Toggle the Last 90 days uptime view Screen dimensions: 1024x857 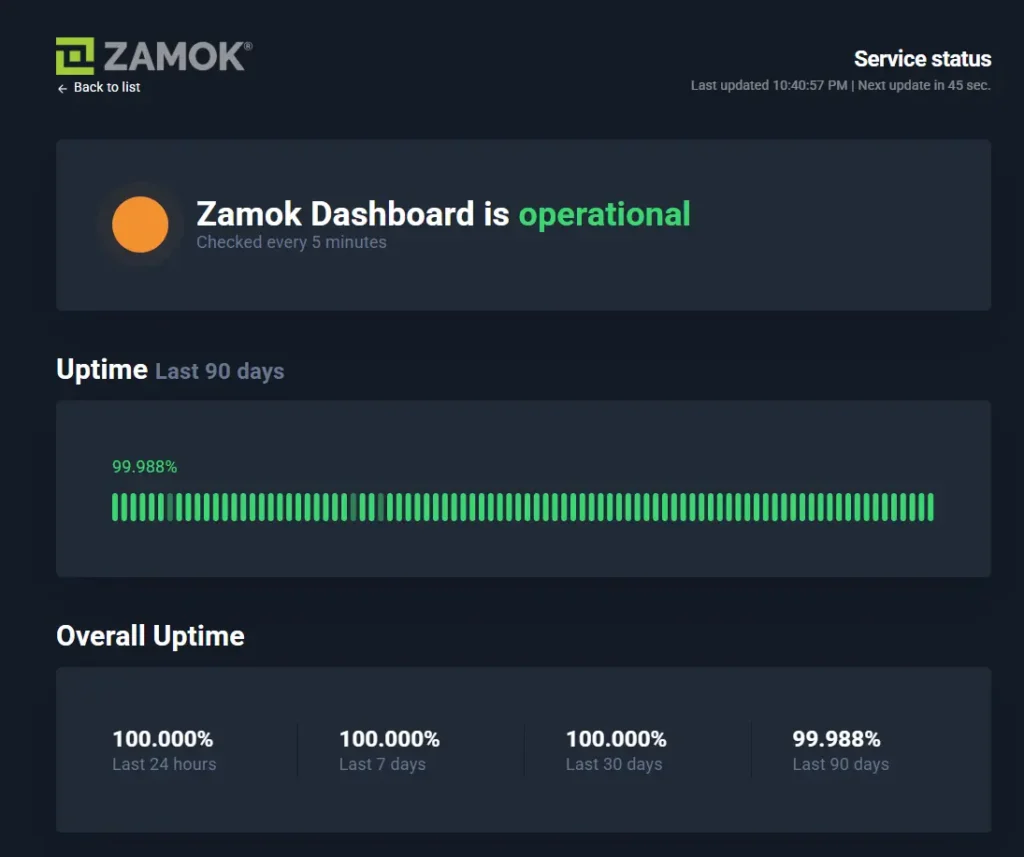click(x=218, y=371)
